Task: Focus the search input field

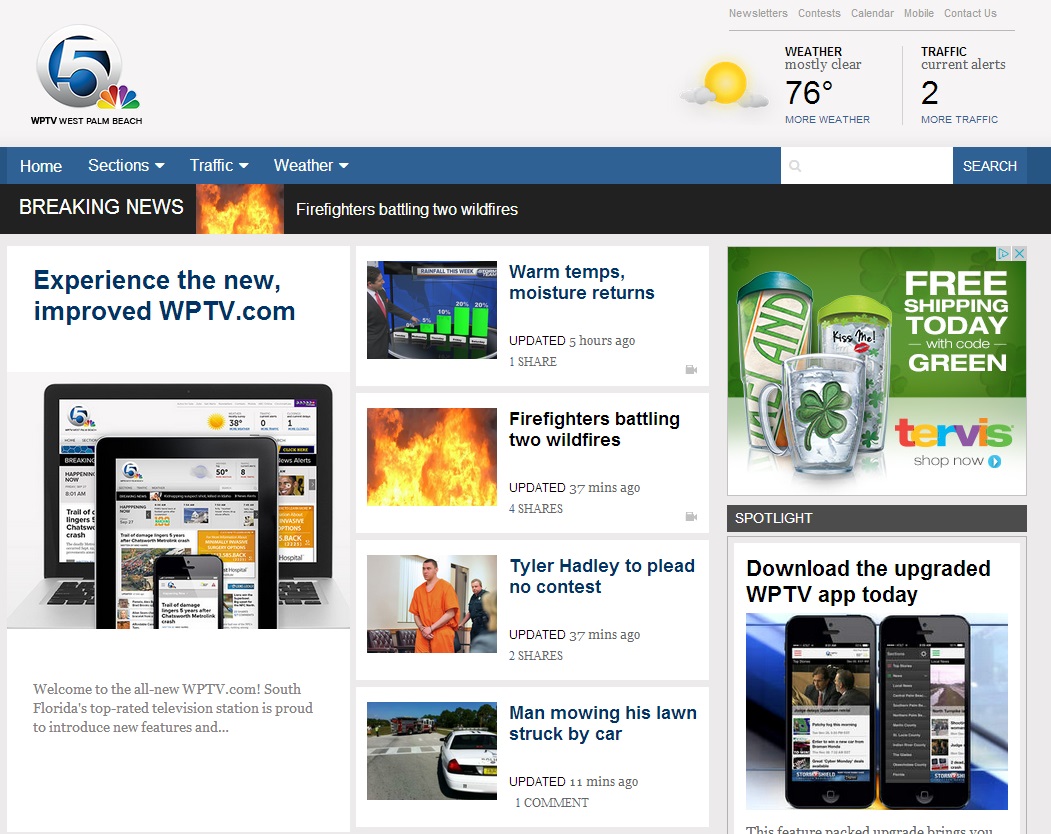Action: tap(867, 166)
